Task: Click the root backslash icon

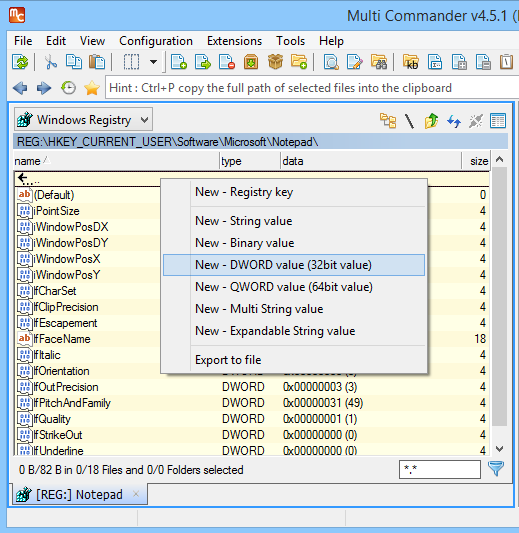Action: pyautogui.click(x=410, y=121)
